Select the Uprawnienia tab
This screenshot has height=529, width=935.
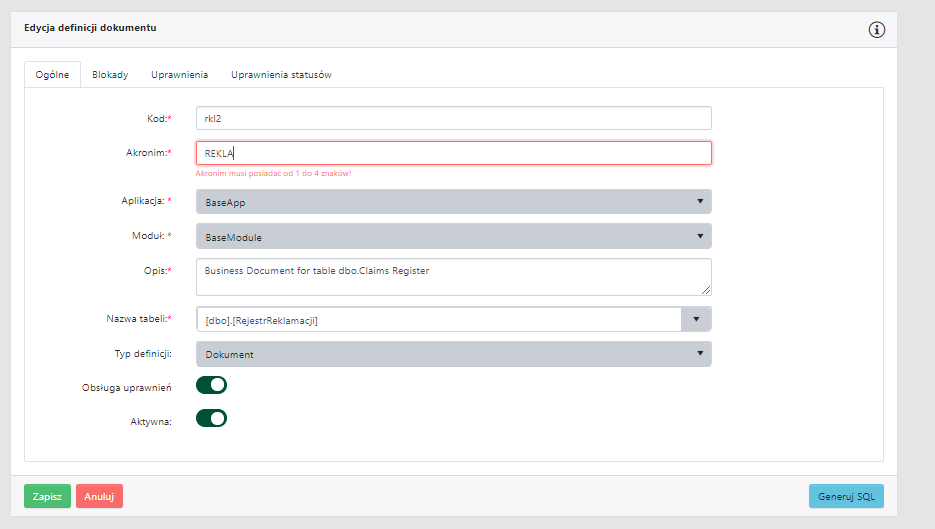coord(179,75)
